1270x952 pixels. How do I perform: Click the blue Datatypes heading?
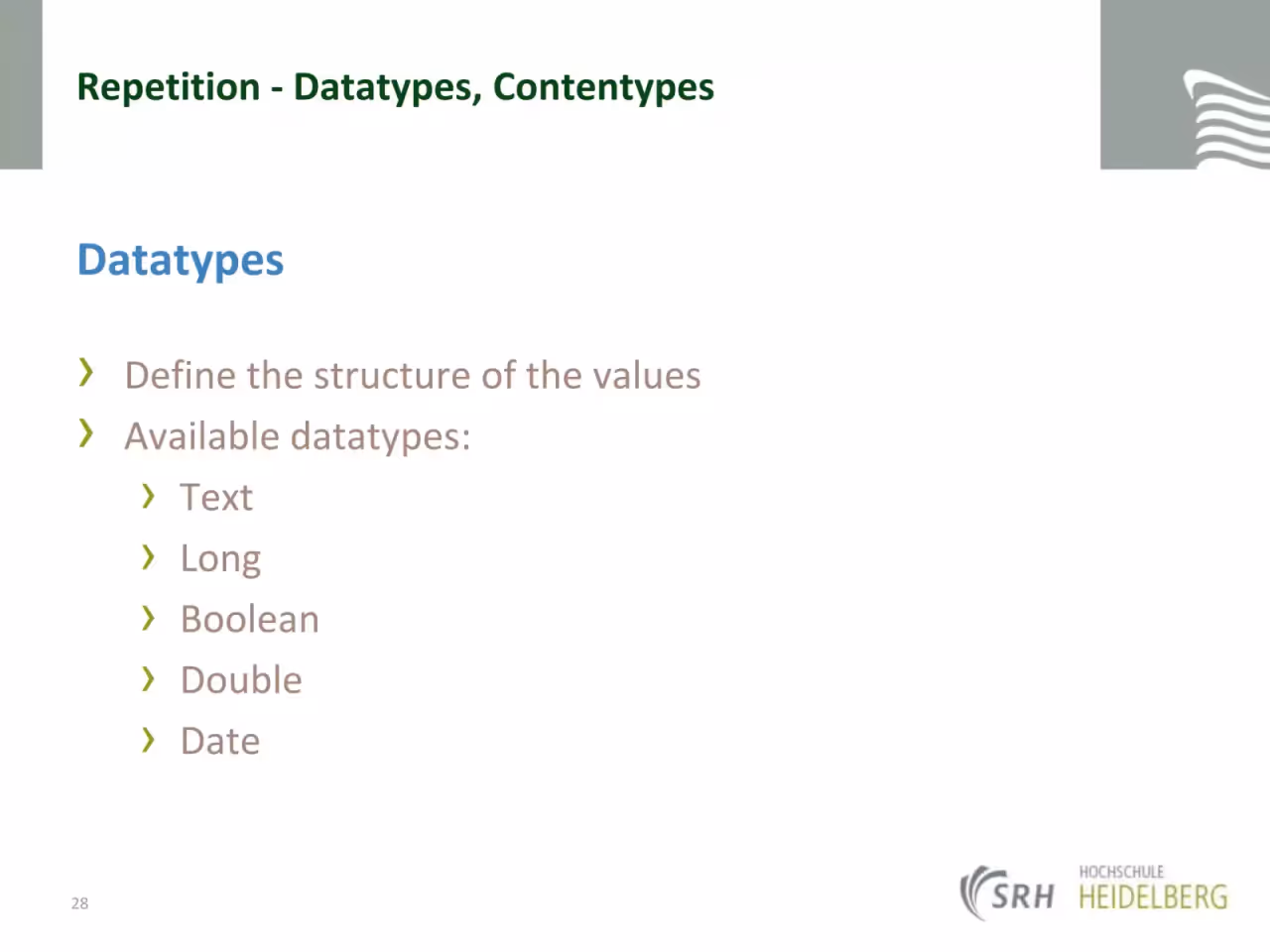[181, 261]
